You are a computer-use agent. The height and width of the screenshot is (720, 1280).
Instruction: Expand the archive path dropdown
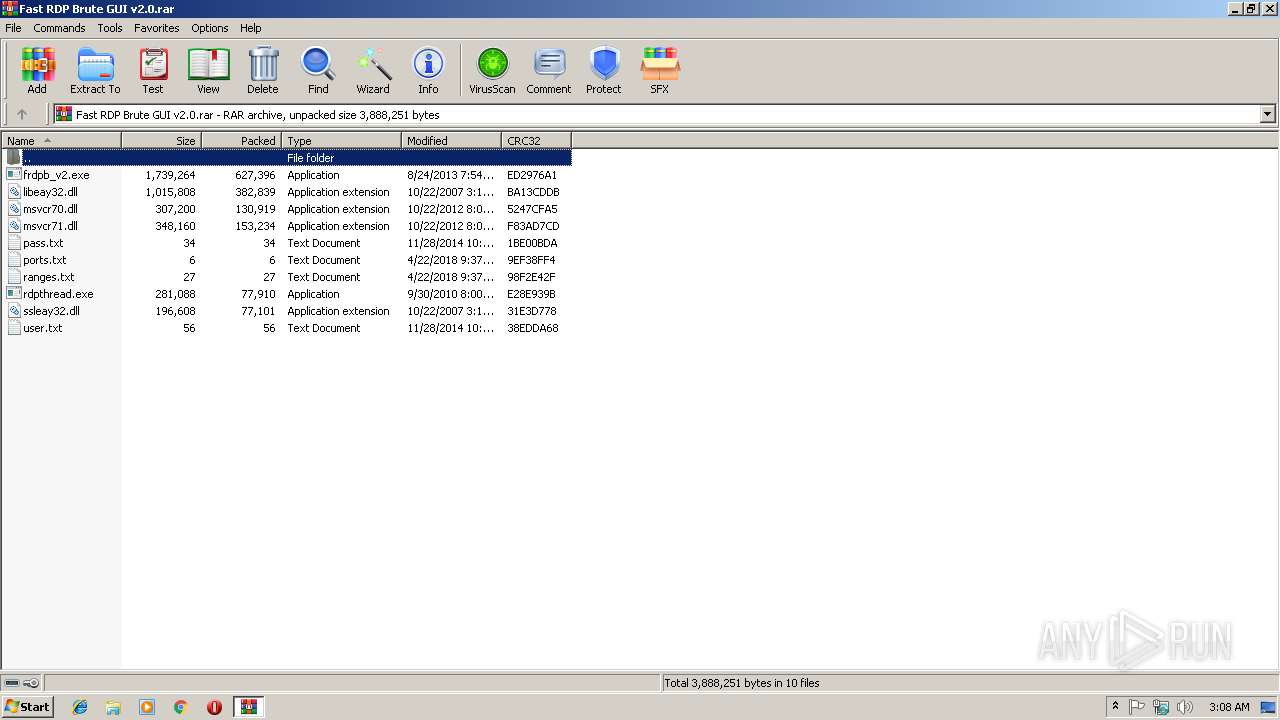pyautogui.click(x=1268, y=114)
